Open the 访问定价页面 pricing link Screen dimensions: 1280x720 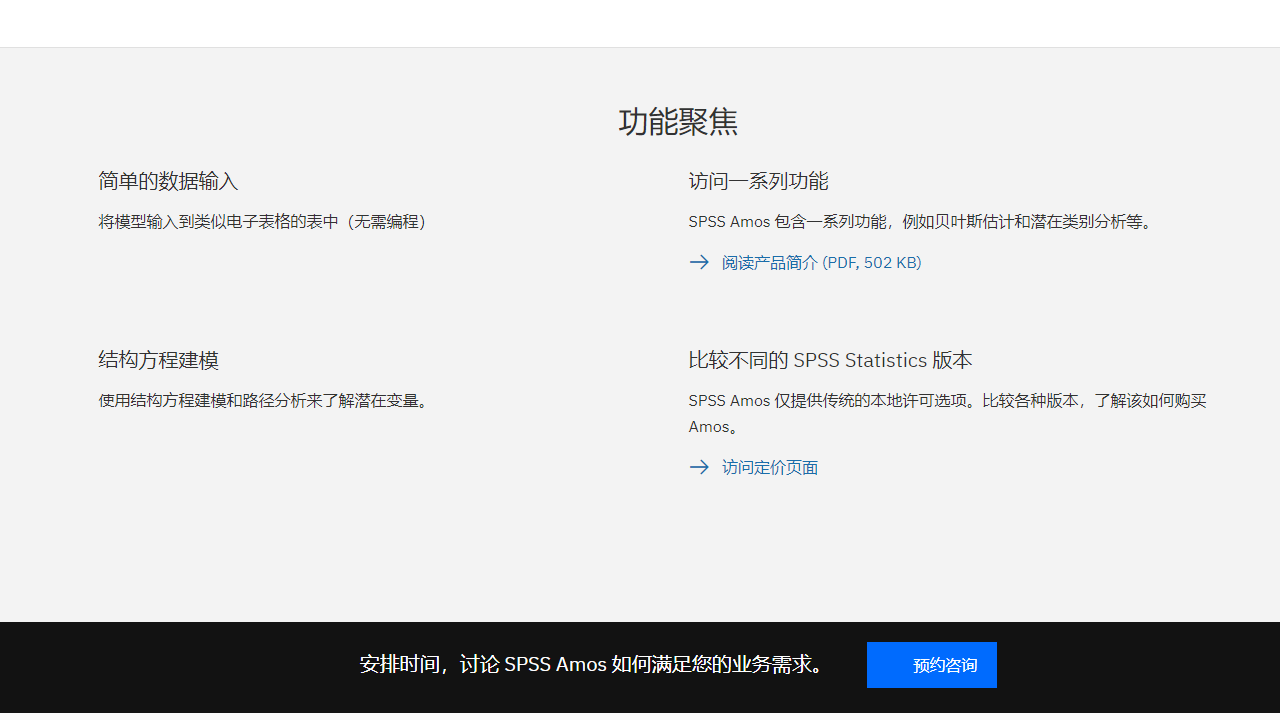pyautogui.click(x=770, y=467)
